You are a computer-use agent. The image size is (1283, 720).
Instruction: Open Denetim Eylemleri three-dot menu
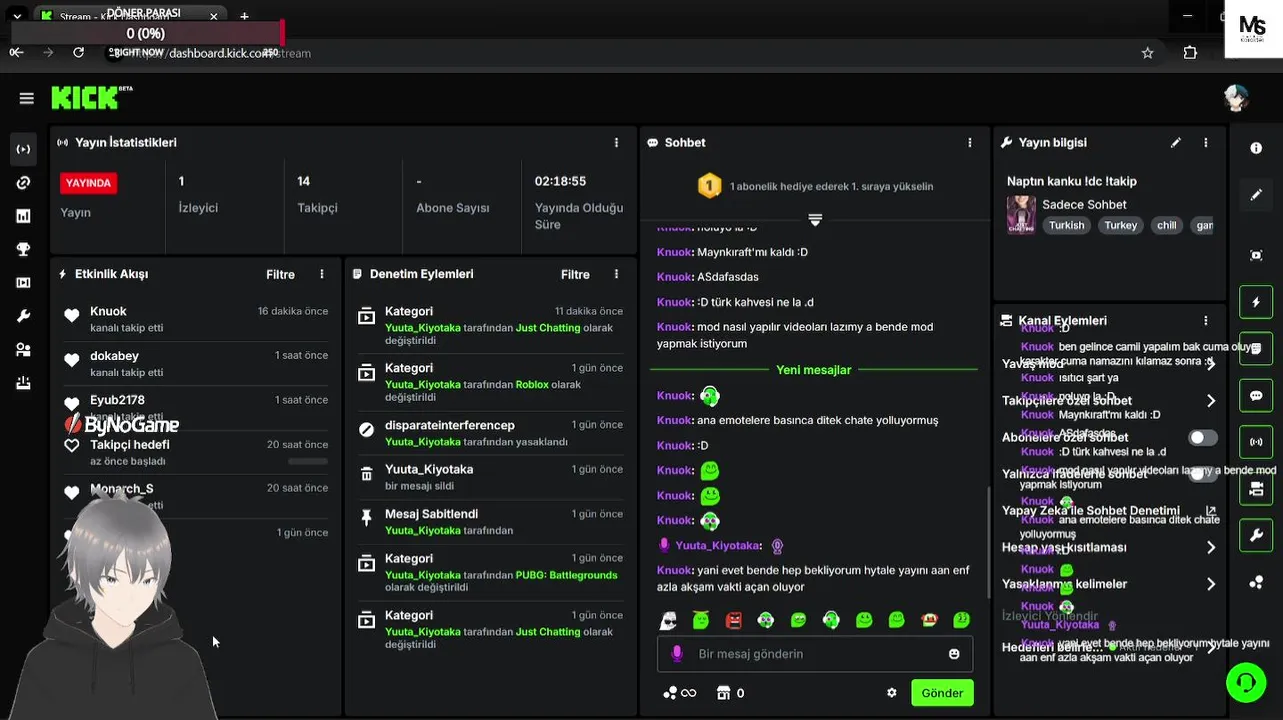pyautogui.click(x=616, y=274)
